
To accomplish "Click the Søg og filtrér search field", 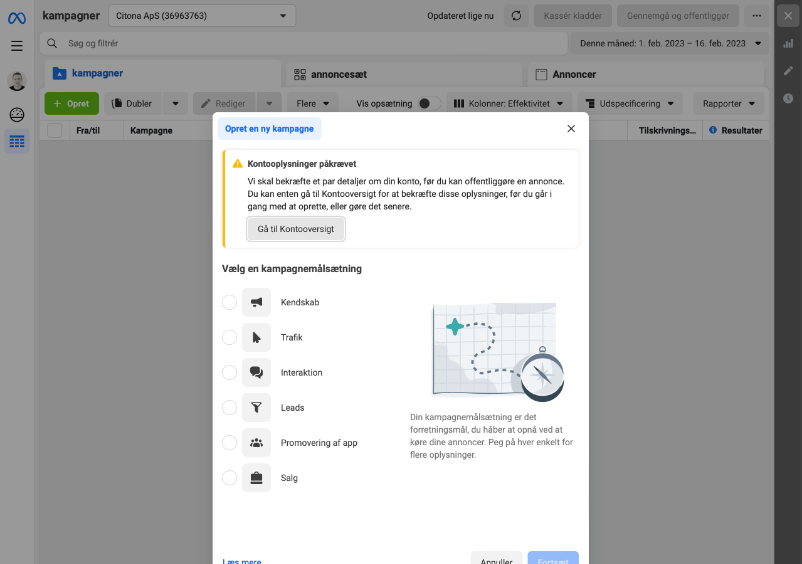I will [x=300, y=44].
